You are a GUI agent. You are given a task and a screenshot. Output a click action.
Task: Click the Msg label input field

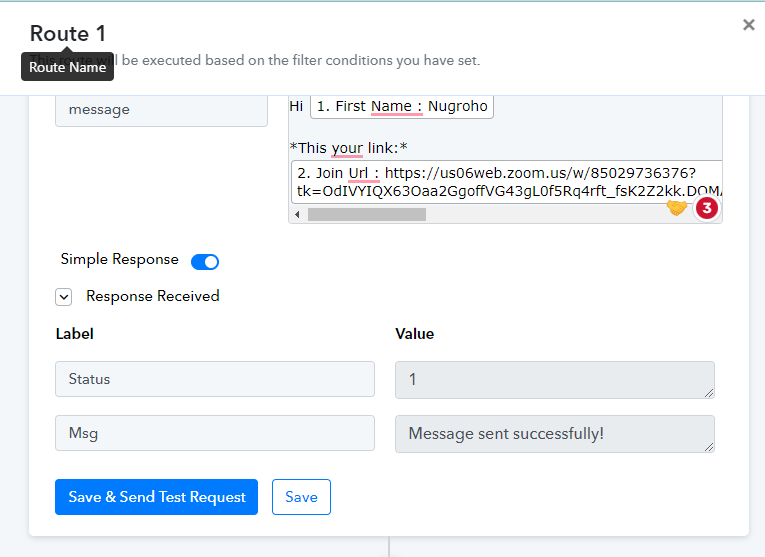pyautogui.click(x=215, y=433)
